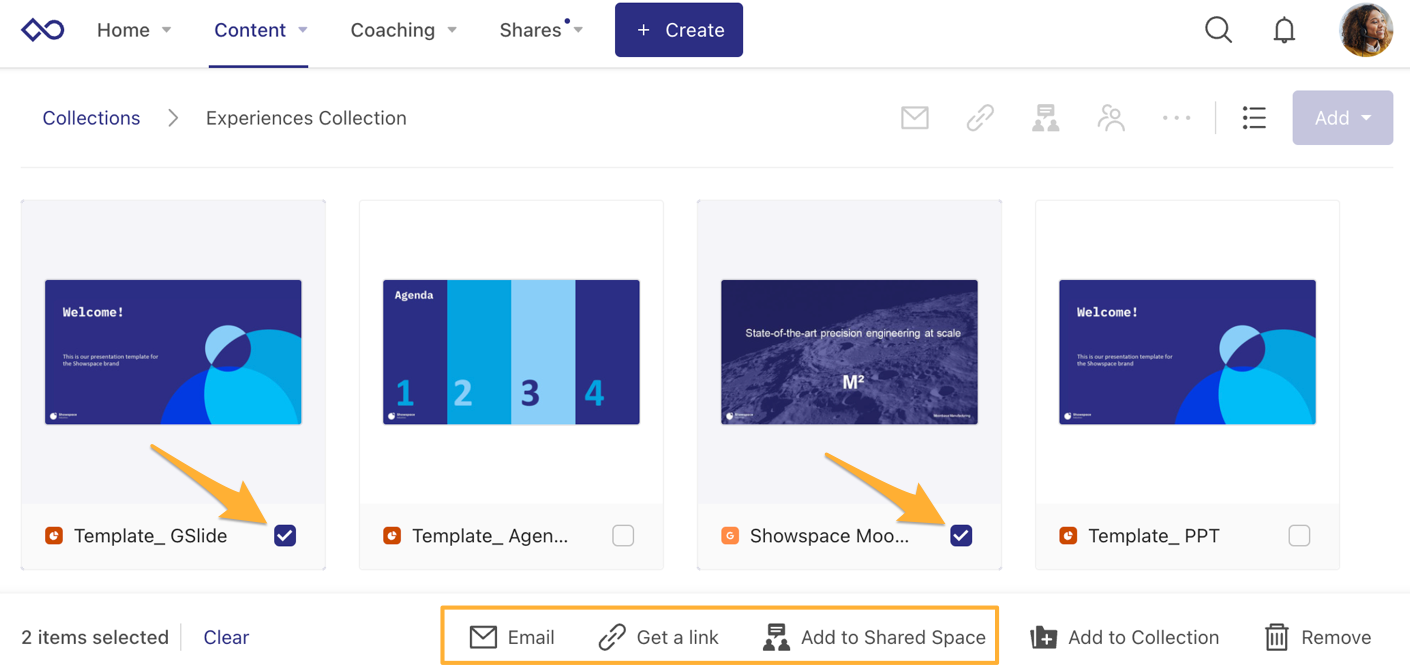Open the Template_ GSlide Welcome thumbnail

[x=173, y=352]
